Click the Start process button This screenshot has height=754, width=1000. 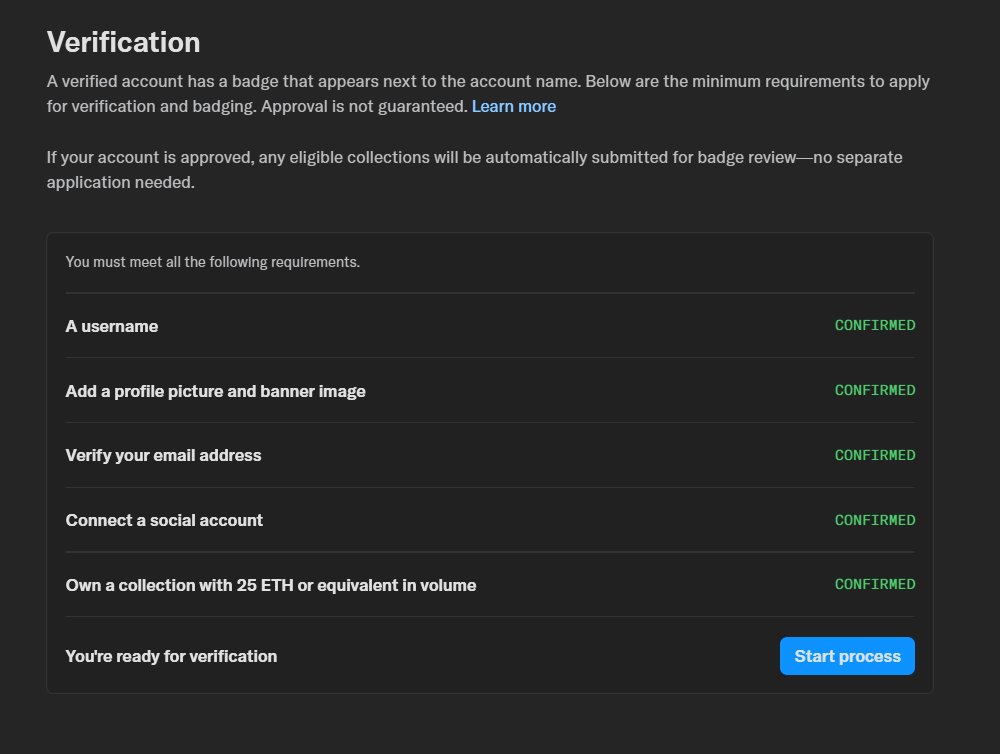(847, 656)
